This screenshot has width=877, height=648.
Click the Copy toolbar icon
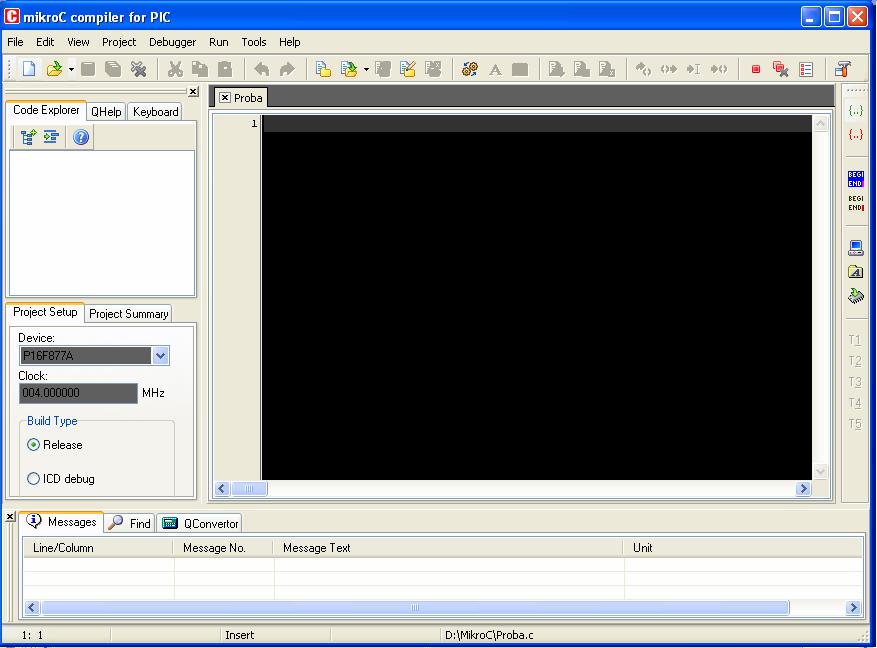tap(200, 69)
